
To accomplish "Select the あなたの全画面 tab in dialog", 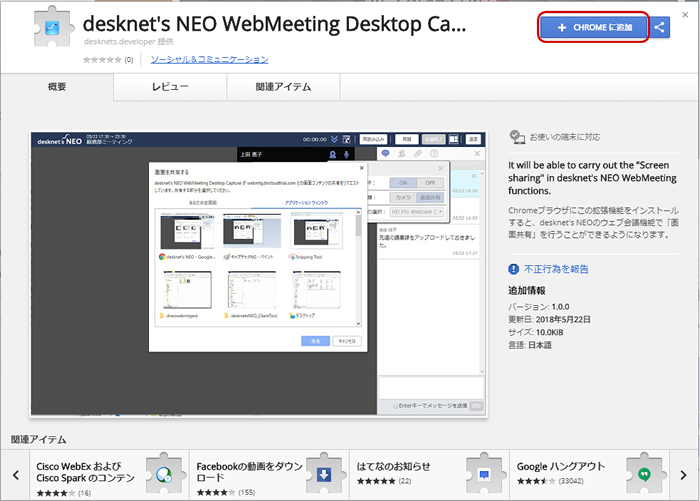I will (x=203, y=203).
